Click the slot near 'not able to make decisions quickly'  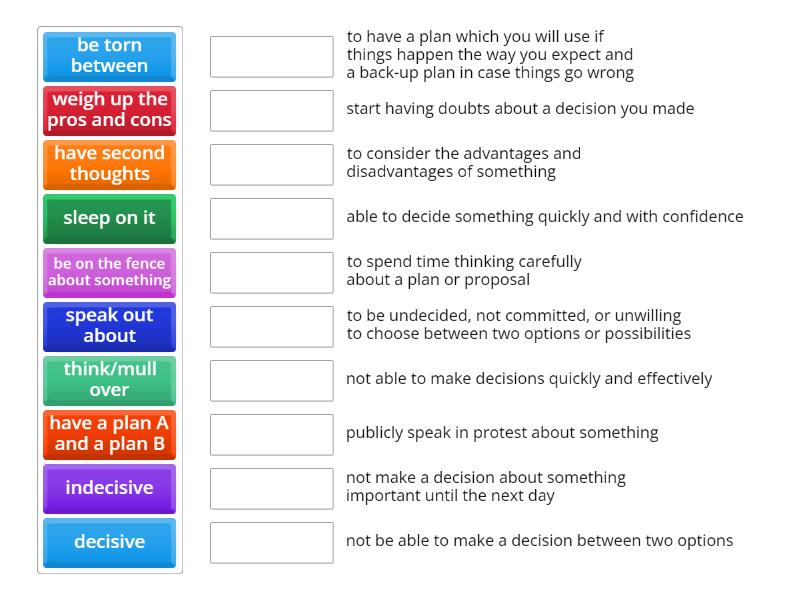click(272, 380)
